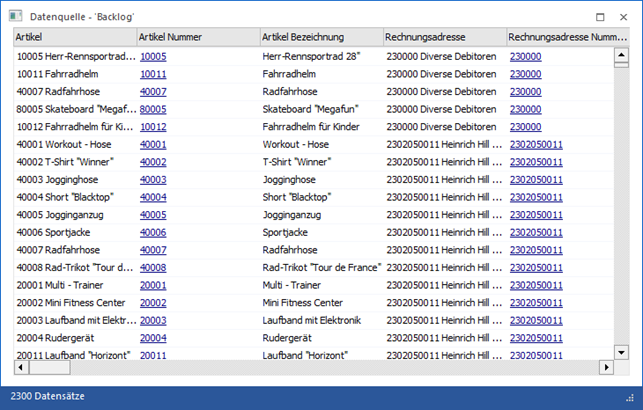Open article link 40004 for Short "Blacktop"
This screenshot has height=410, width=643.
153,197
